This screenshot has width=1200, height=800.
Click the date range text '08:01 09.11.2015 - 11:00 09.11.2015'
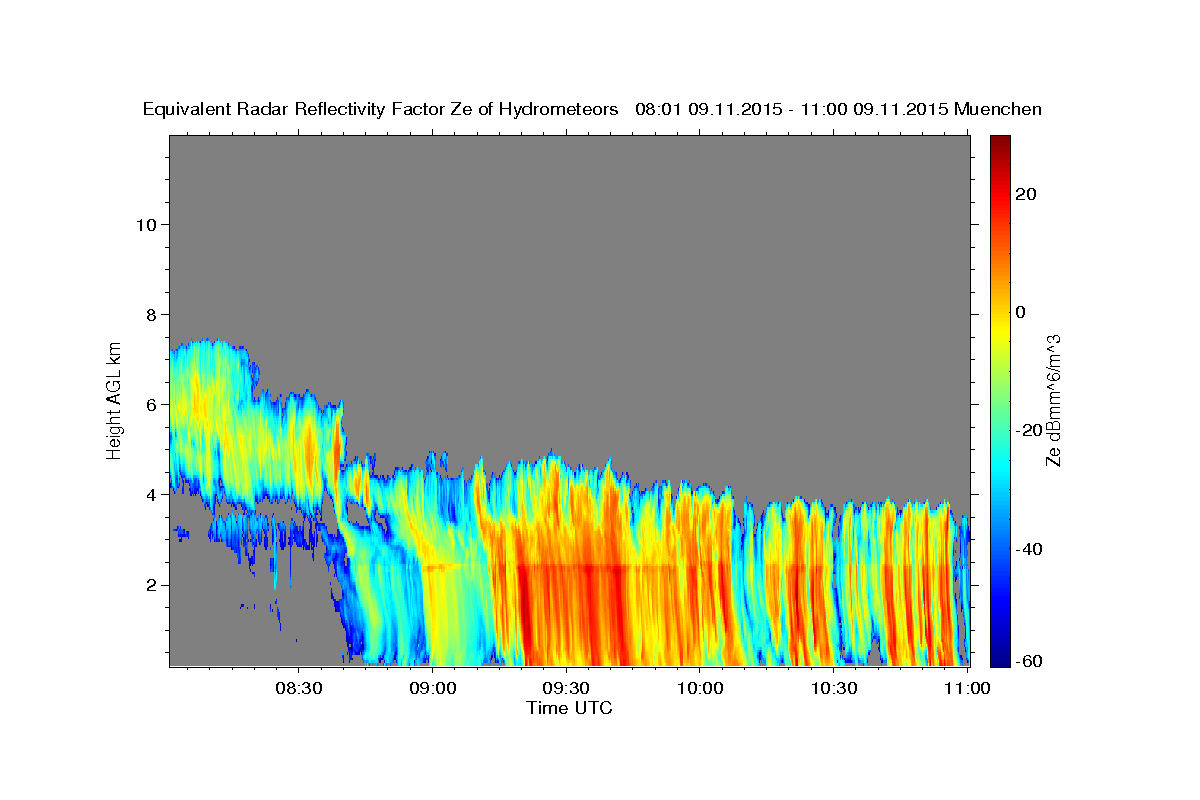pos(791,109)
